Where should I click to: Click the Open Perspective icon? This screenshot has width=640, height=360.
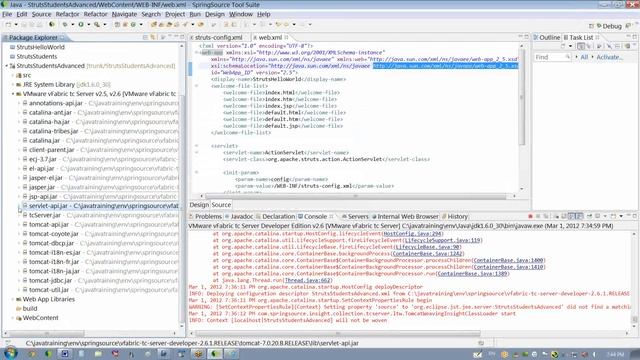pyautogui.click(x=591, y=26)
